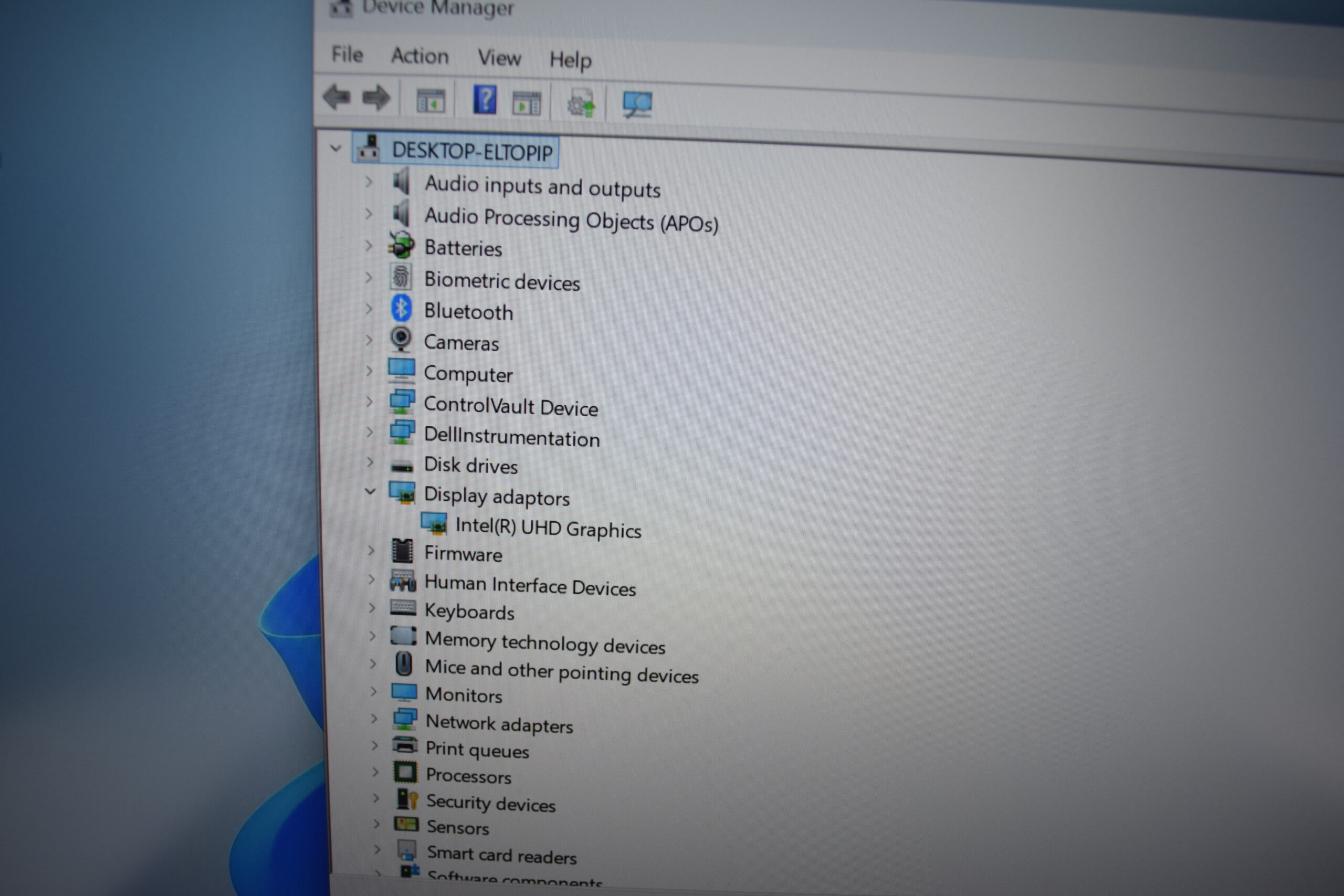Click the ControlVault Device icon
This screenshot has height=896, width=1344.
tap(402, 402)
